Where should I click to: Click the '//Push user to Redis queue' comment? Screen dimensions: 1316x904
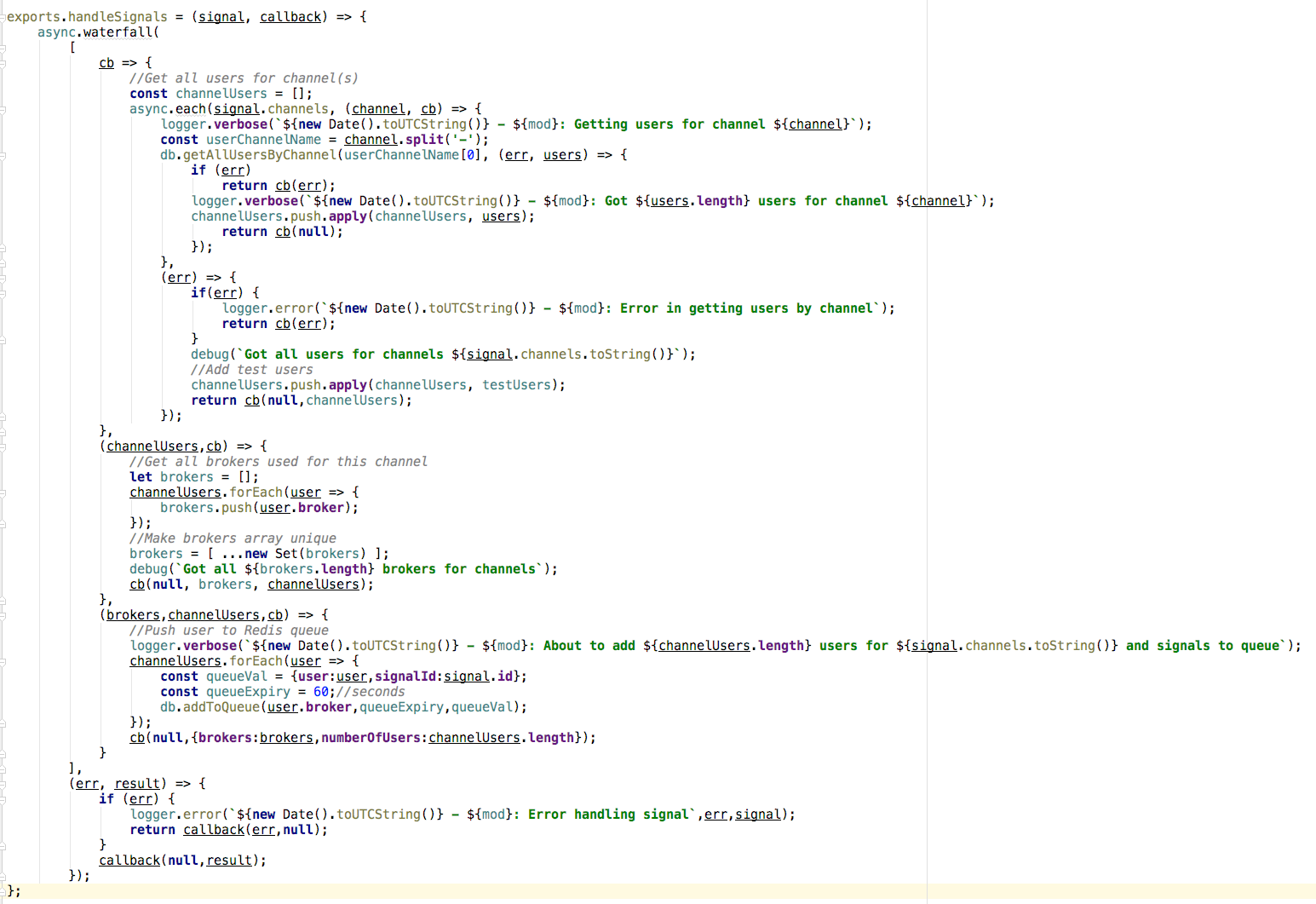pyautogui.click(x=228, y=630)
